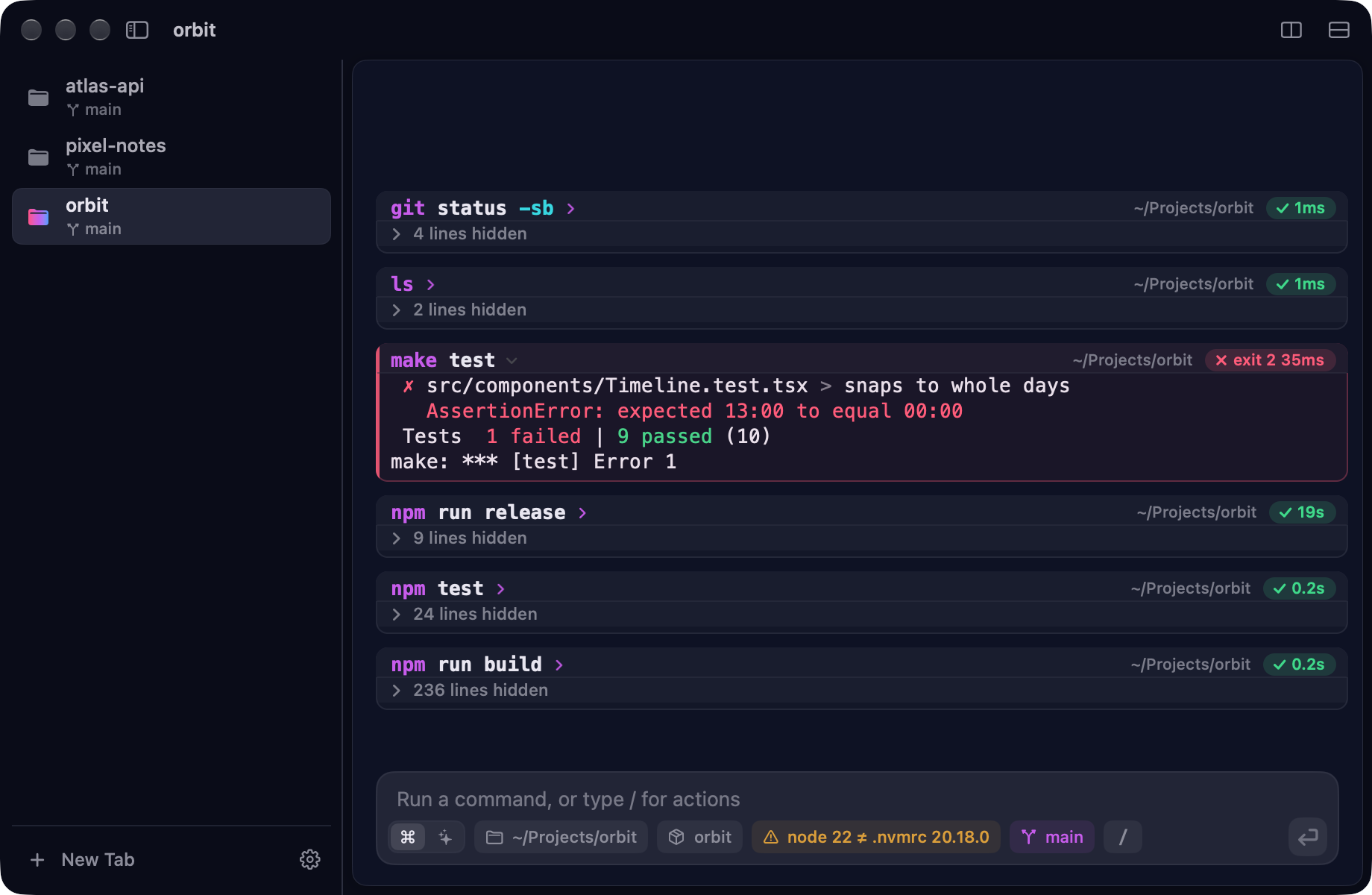Click the 0.2s badge on npm test block

(1299, 588)
